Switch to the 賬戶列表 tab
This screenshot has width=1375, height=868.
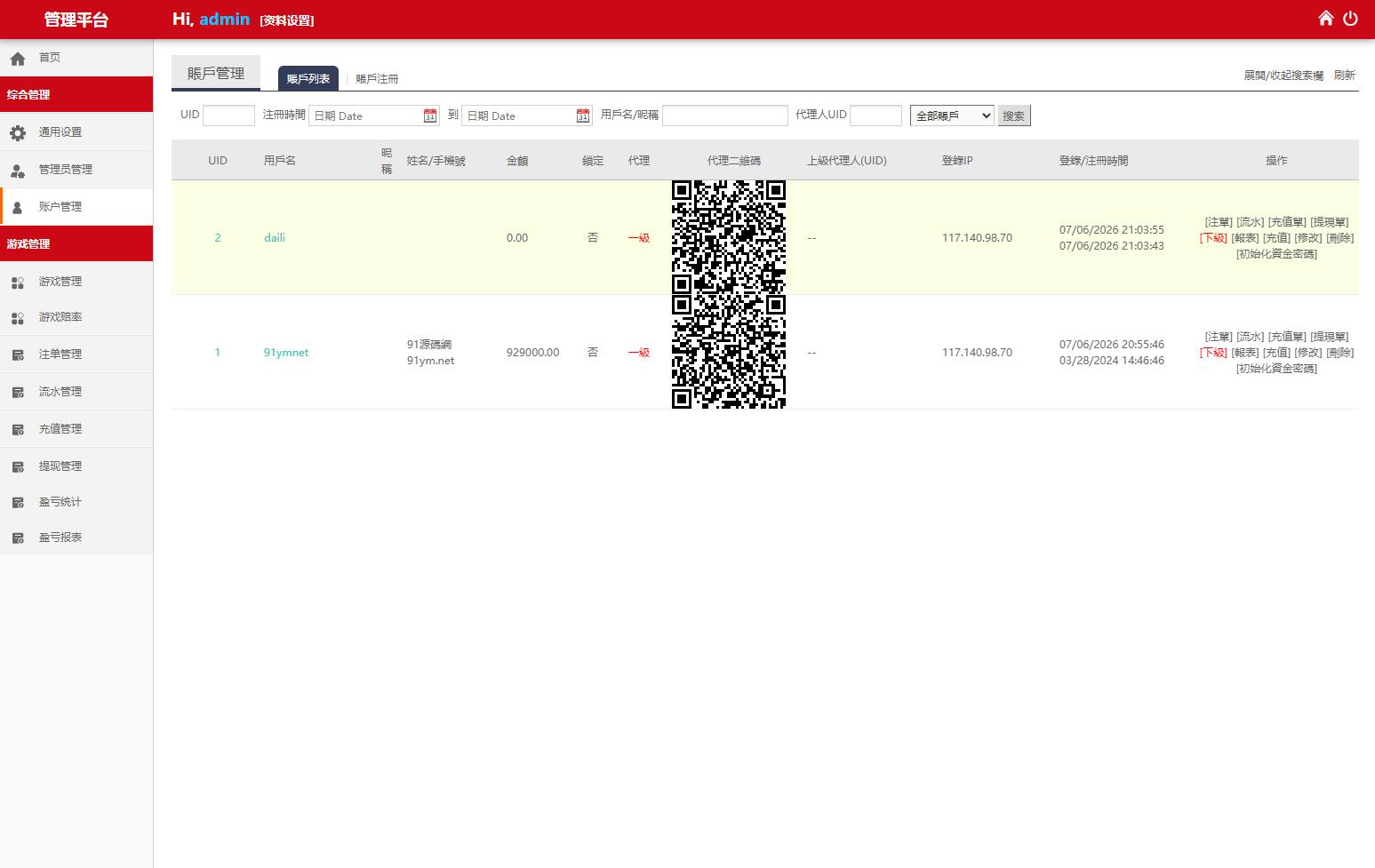coord(308,78)
